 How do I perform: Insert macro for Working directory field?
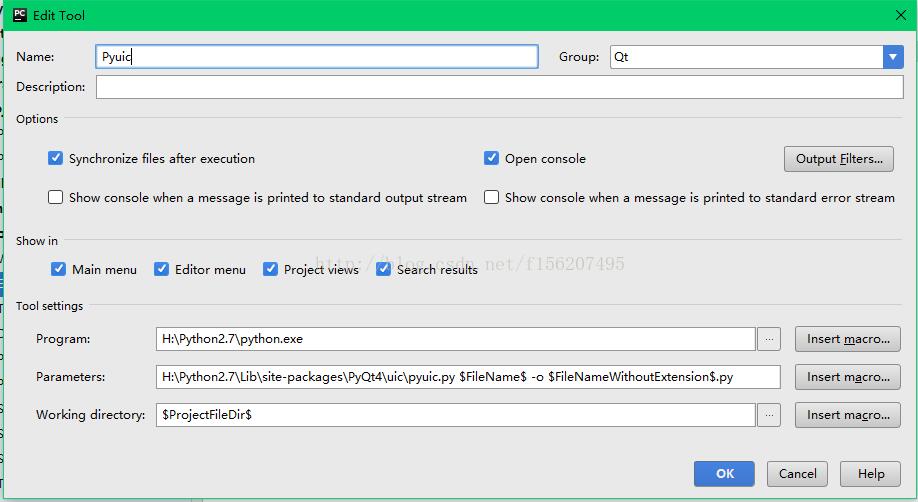847,415
